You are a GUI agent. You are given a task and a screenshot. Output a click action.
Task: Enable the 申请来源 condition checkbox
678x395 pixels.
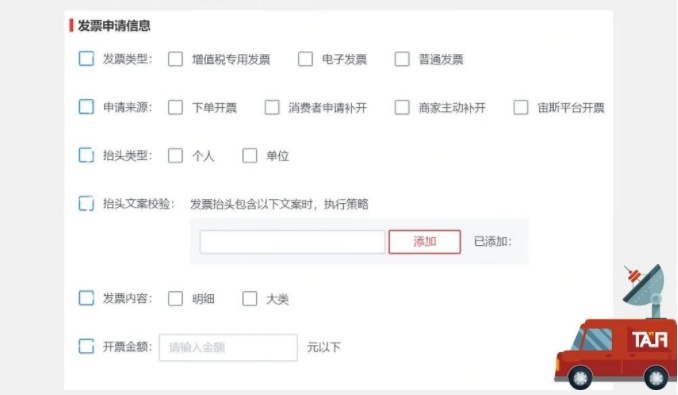click(x=86, y=107)
